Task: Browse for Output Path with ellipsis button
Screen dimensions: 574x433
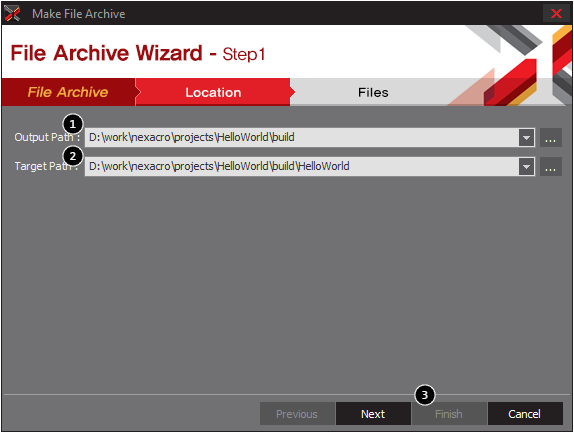Action: pyautogui.click(x=551, y=138)
